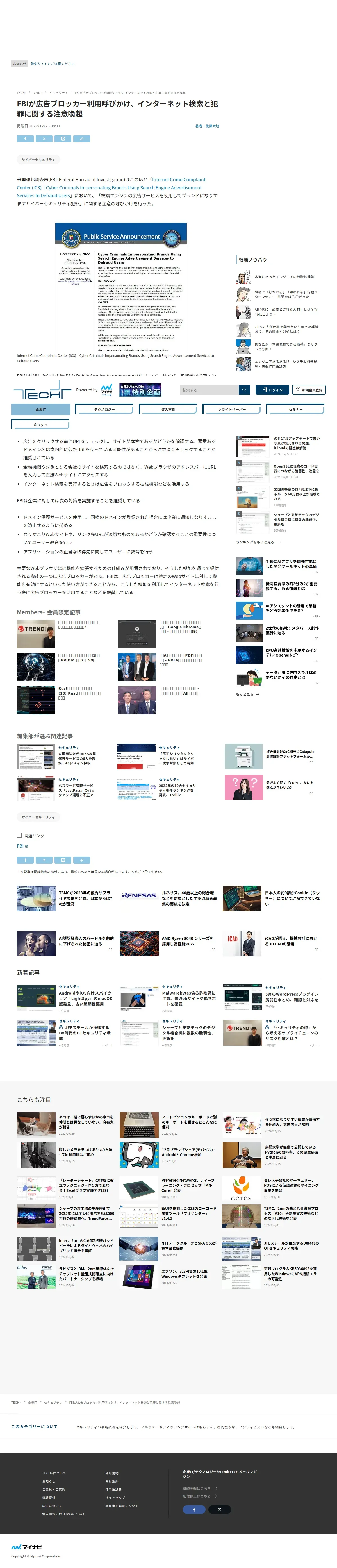Open OpenSSLに任意のコード実行 ranking article
The width and height of the screenshot is (337, 1568).
(x=296, y=469)
